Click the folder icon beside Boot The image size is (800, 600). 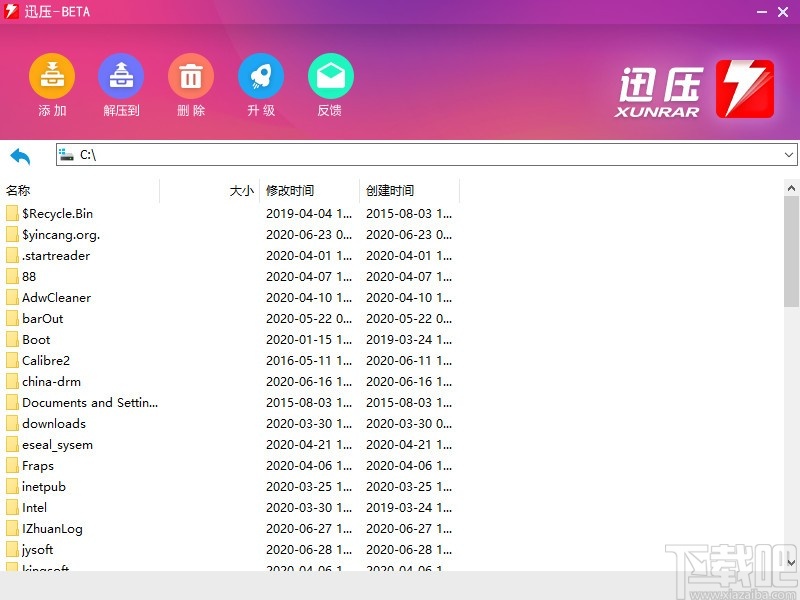pos(12,339)
